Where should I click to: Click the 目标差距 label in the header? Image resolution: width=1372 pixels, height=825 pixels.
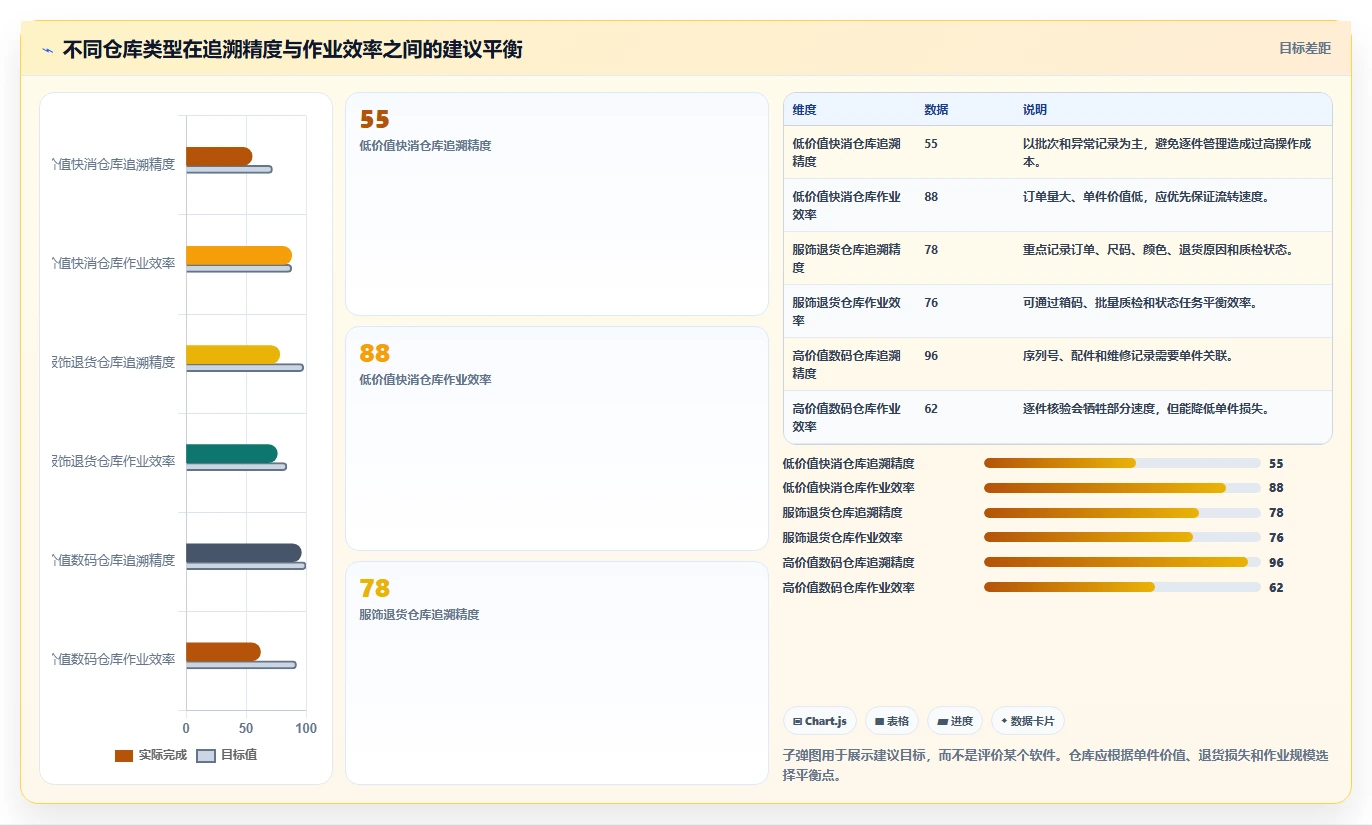coord(1305,48)
